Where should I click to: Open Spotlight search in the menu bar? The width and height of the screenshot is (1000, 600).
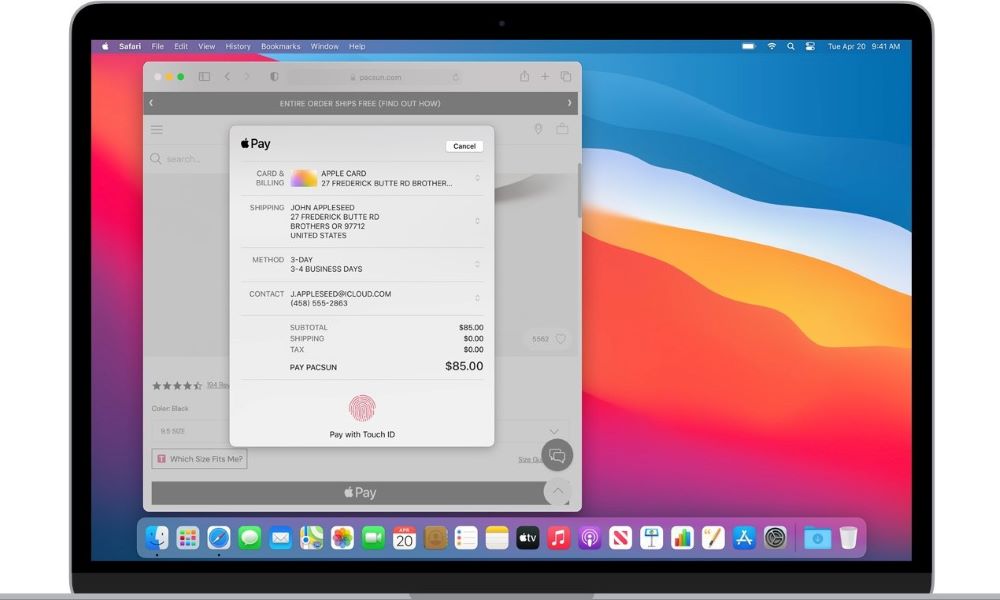tap(791, 47)
